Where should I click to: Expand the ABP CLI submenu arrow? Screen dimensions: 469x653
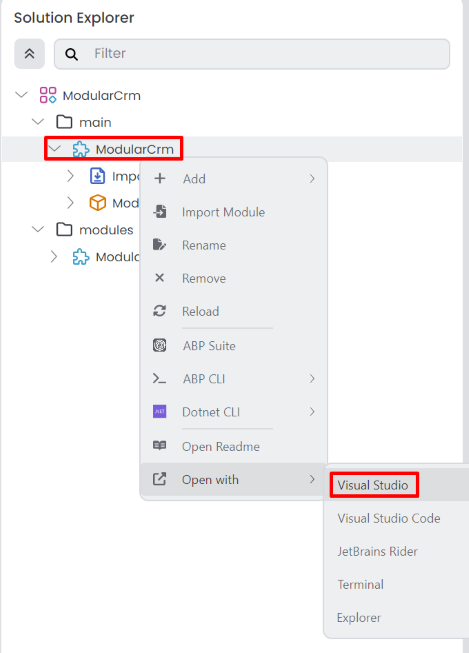pyautogui.click(x=312, y=379)
